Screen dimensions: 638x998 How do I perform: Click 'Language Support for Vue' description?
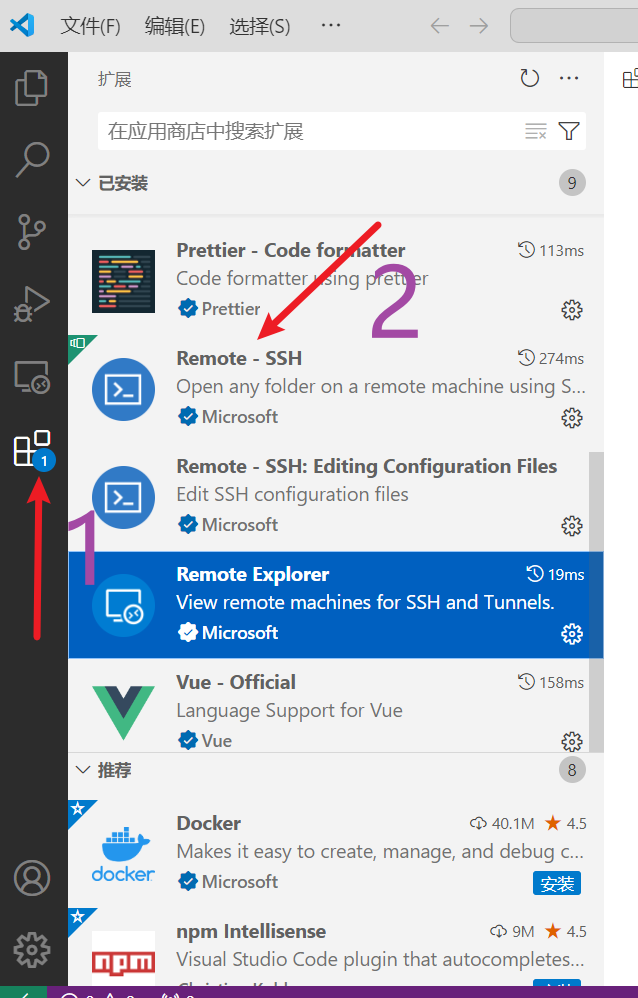click(x=289, y=710)
